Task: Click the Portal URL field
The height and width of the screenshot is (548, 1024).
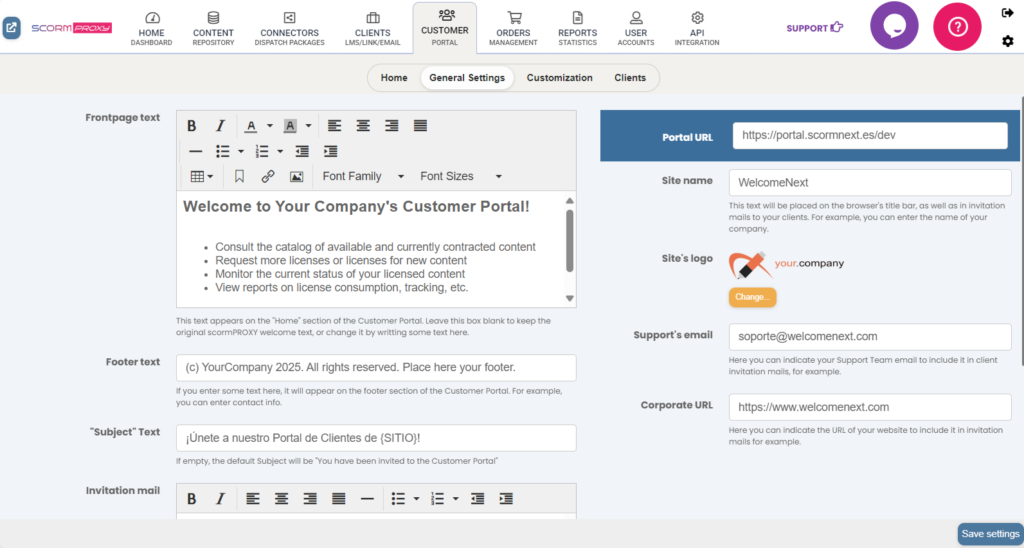Action: tap(870, 136)
